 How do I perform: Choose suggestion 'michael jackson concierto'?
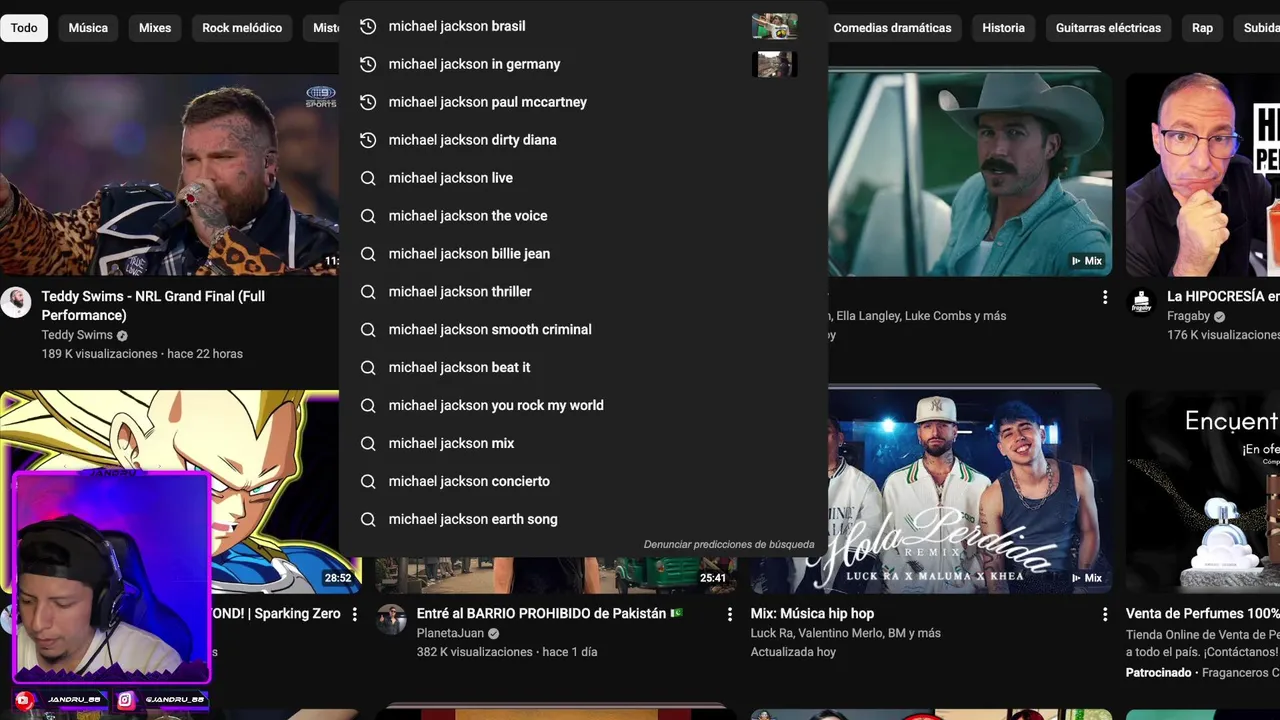tap(583, 482)
